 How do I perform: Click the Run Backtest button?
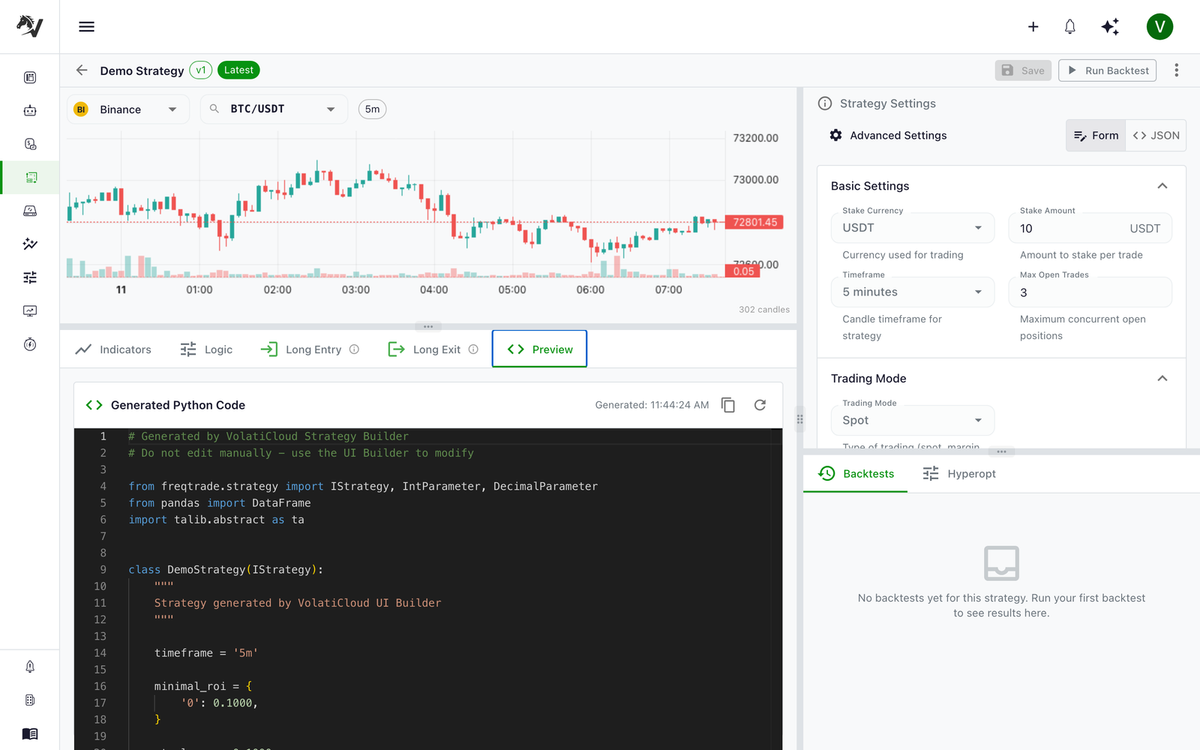point(1107,70)
